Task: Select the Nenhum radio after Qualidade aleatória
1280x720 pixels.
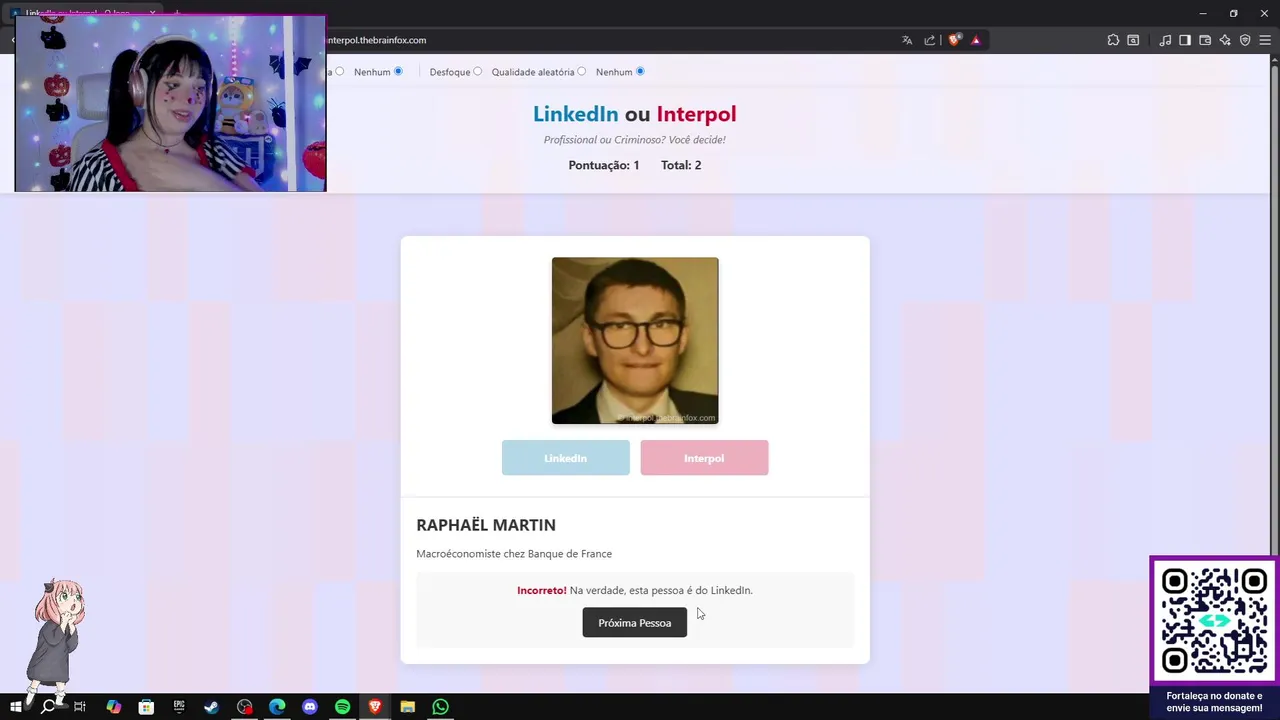Action: (x=640, y=71)
